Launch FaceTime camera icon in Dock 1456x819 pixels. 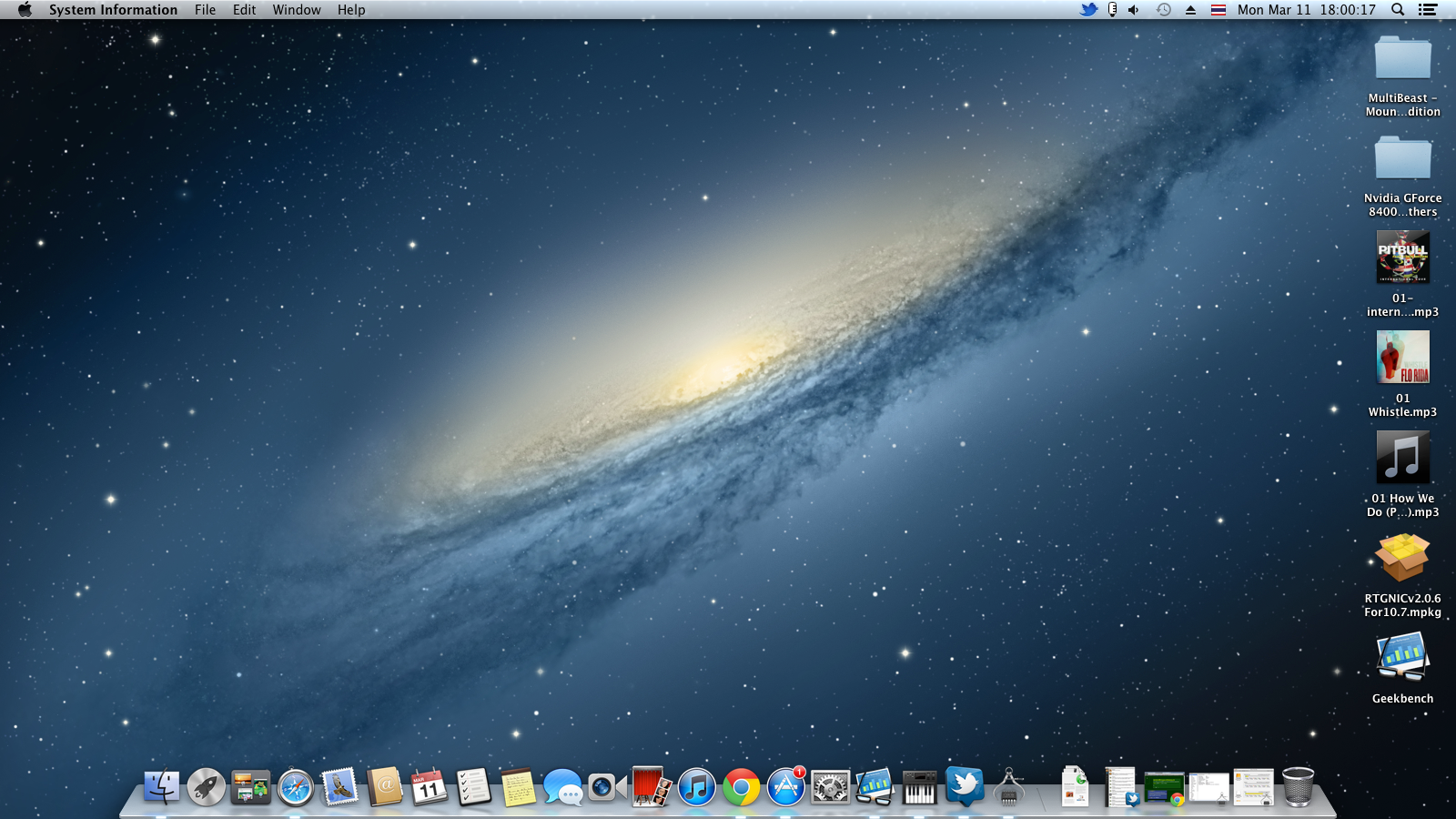click(607, 787)
